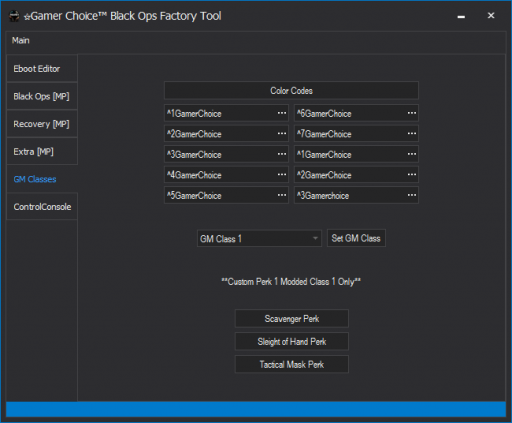Click ellipsis button next to ^3Gamerchoice field
The height and width of the screenshot is (423, 512).
(x=412, y=195)
